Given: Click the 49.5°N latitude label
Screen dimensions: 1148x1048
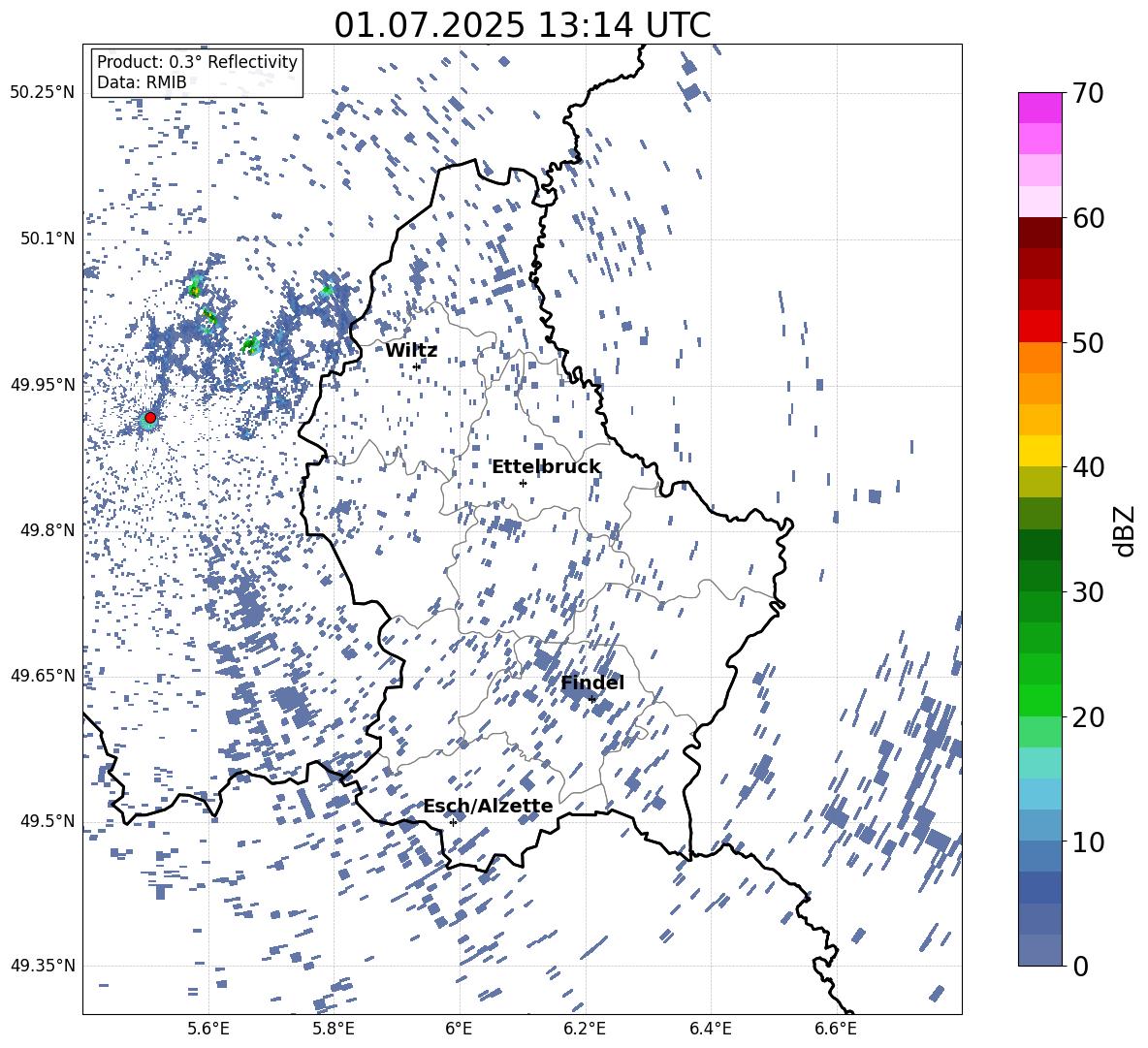Looking at the screenshot, I should (48, 821).
